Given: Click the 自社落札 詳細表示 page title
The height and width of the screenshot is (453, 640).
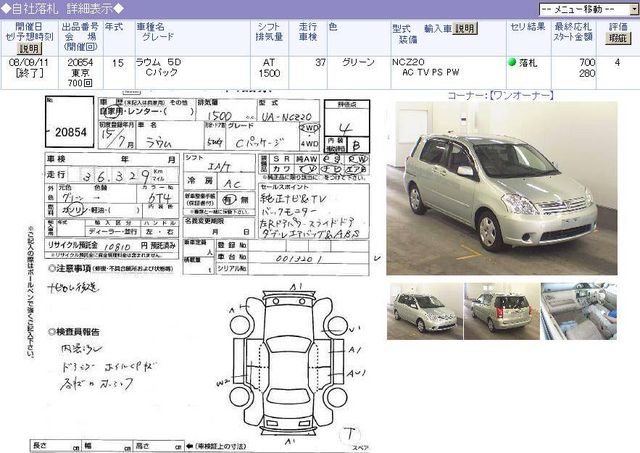Looking at the screenshot, I should pos(62,9).
